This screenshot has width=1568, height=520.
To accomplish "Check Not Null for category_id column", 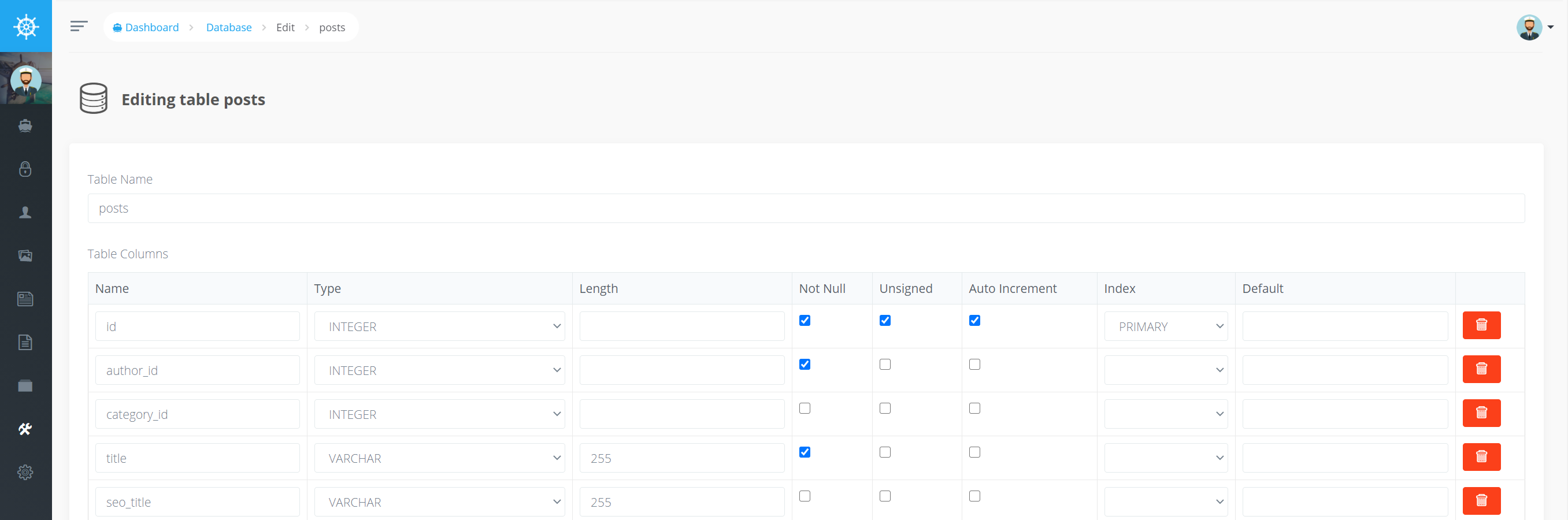I will [805, 408].
